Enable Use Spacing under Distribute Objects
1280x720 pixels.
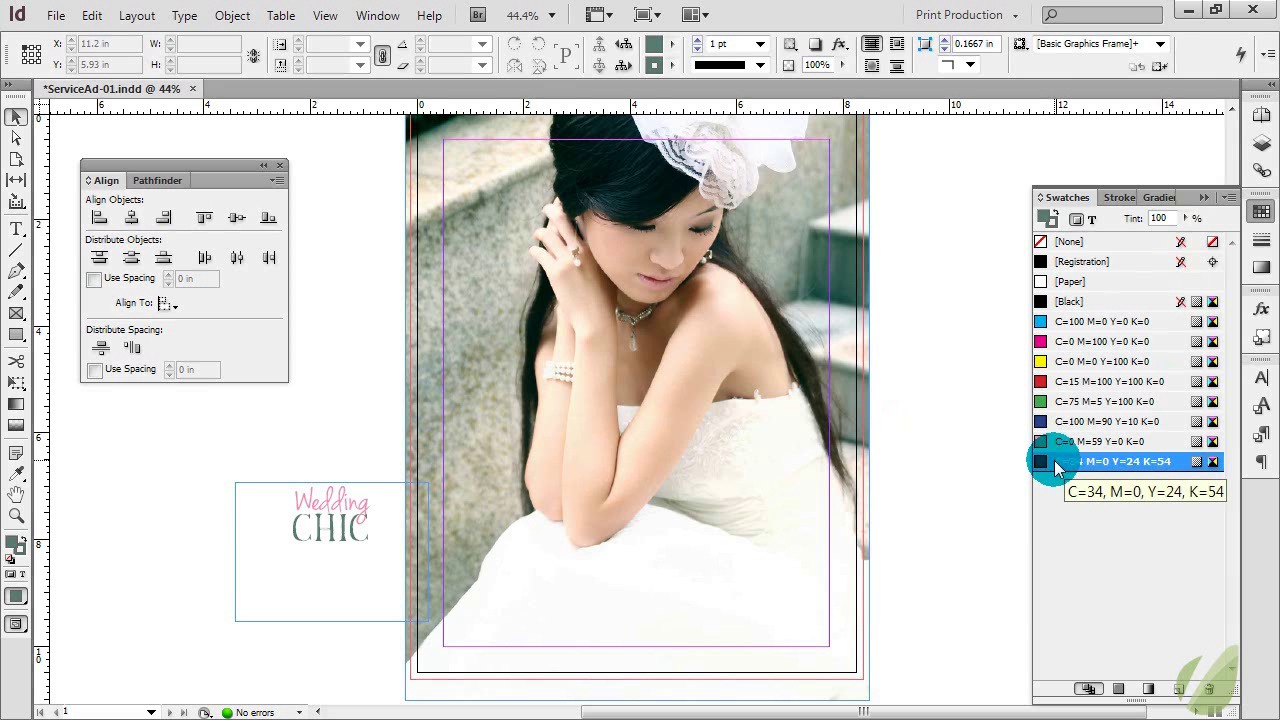point(95,279)
